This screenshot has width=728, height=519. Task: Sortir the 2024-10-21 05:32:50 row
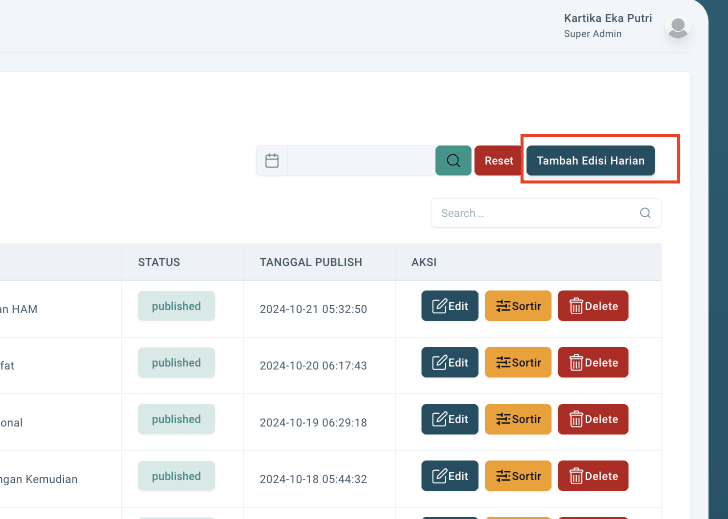518,306
